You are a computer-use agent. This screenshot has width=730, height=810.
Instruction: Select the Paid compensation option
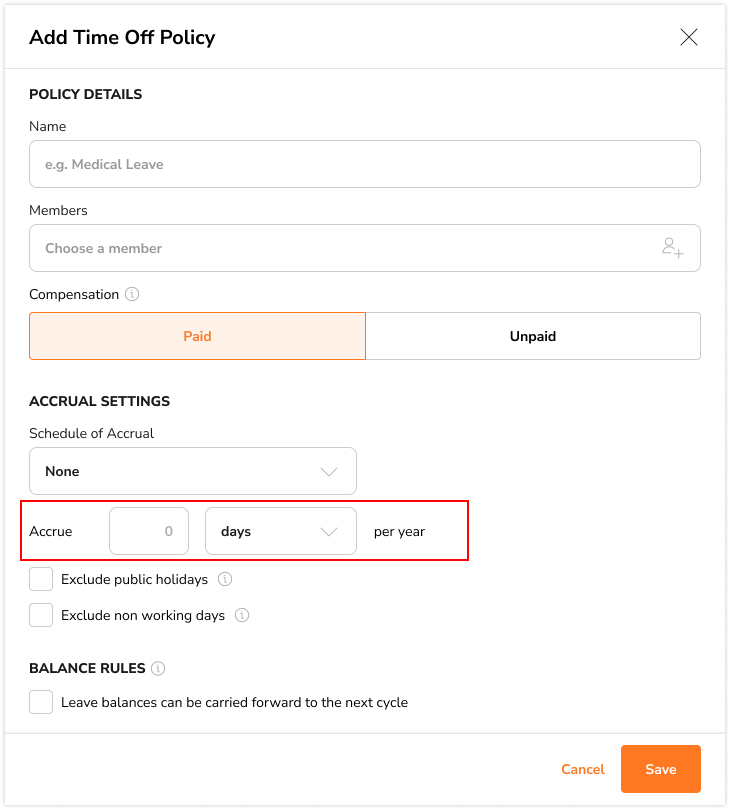pos(197,336)
